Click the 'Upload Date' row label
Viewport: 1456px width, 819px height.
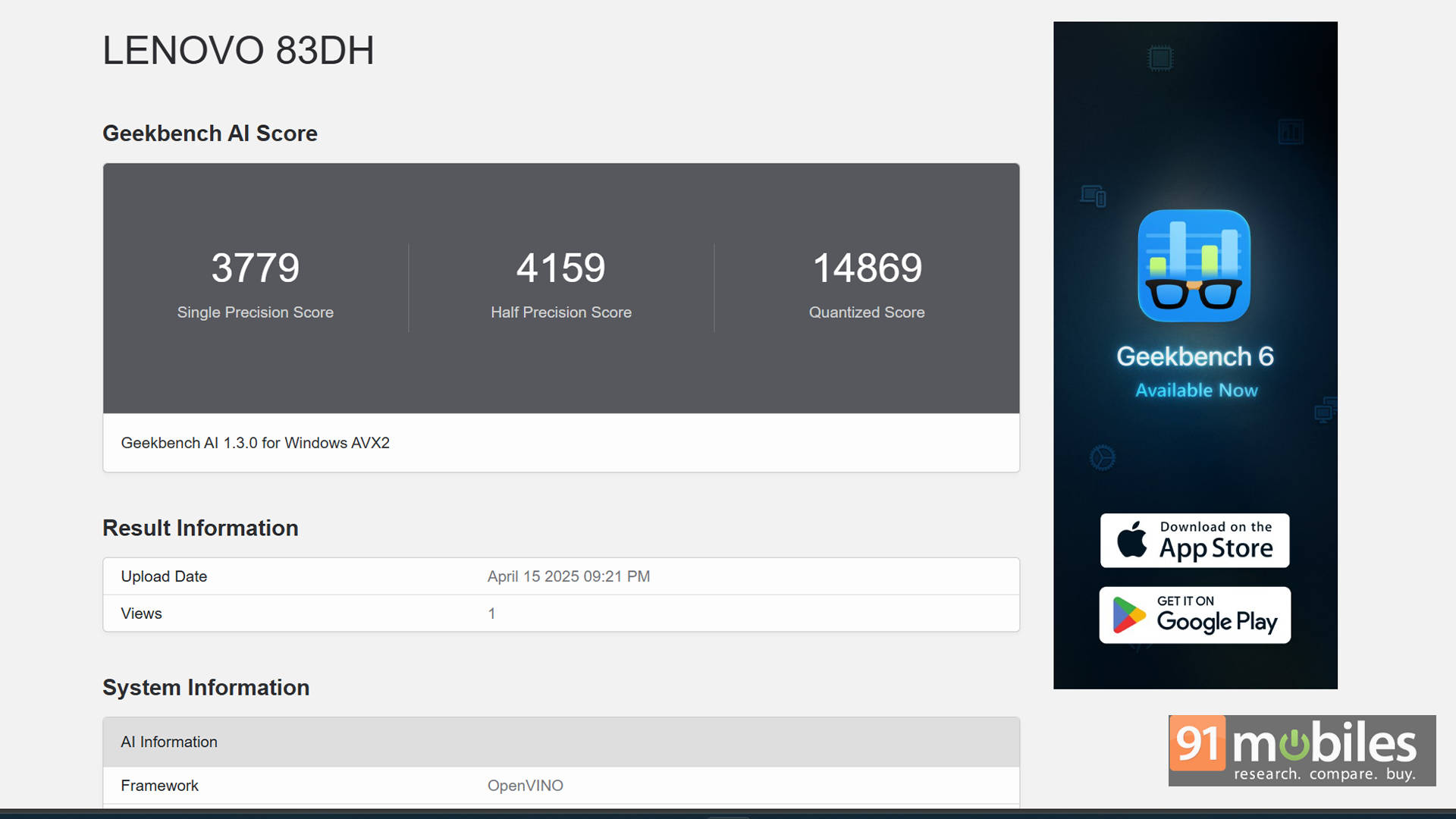(164, 576)
